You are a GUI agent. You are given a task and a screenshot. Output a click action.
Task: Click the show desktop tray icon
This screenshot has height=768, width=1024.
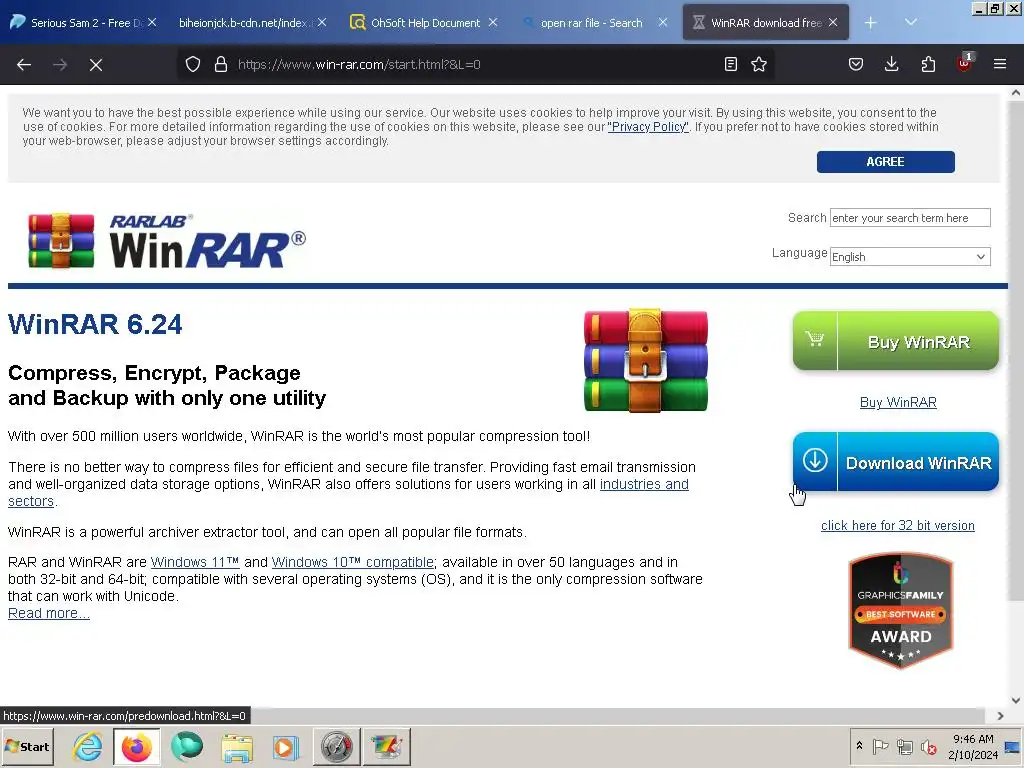1013,746
